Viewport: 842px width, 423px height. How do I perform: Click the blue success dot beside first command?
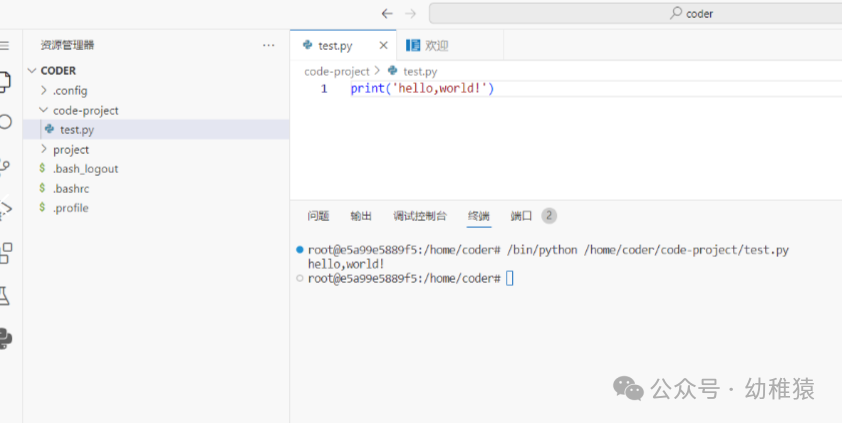tap(300, 250)
